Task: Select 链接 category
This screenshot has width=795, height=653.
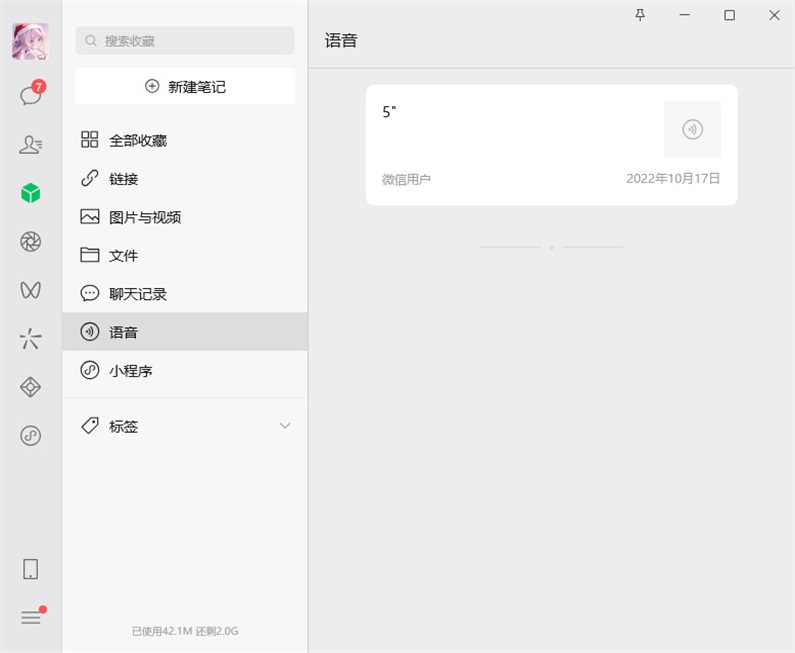Action: click(x=124, y=179)
